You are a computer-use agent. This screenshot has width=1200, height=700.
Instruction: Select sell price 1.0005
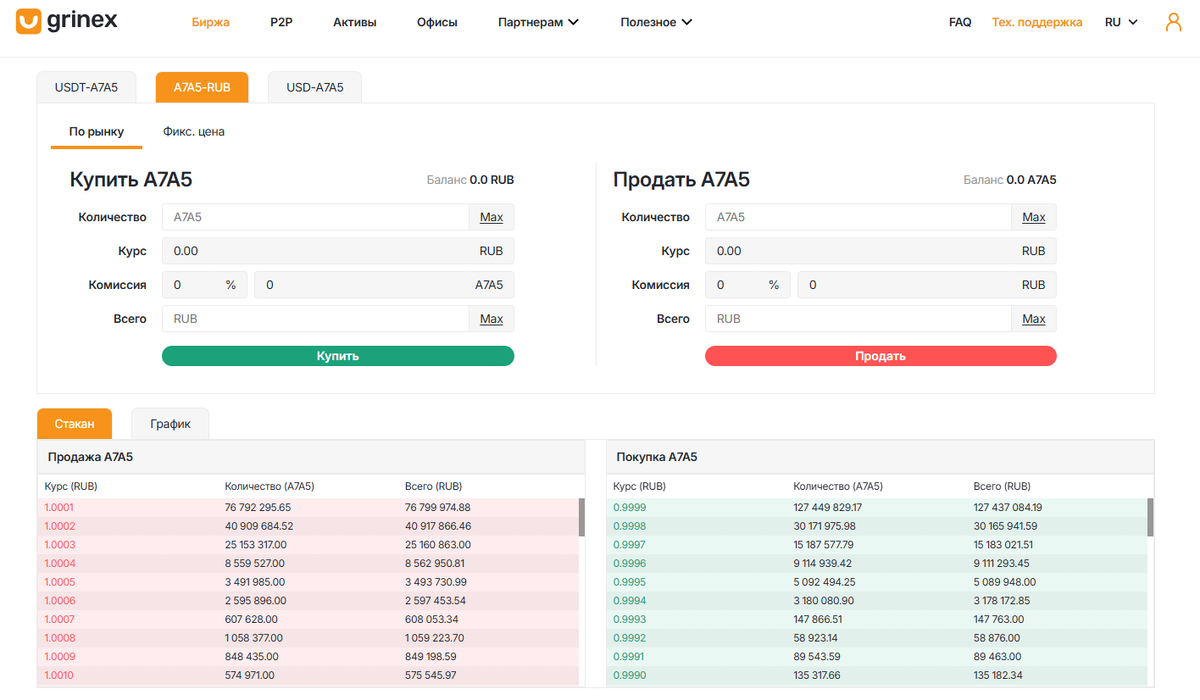pos(60,582)
